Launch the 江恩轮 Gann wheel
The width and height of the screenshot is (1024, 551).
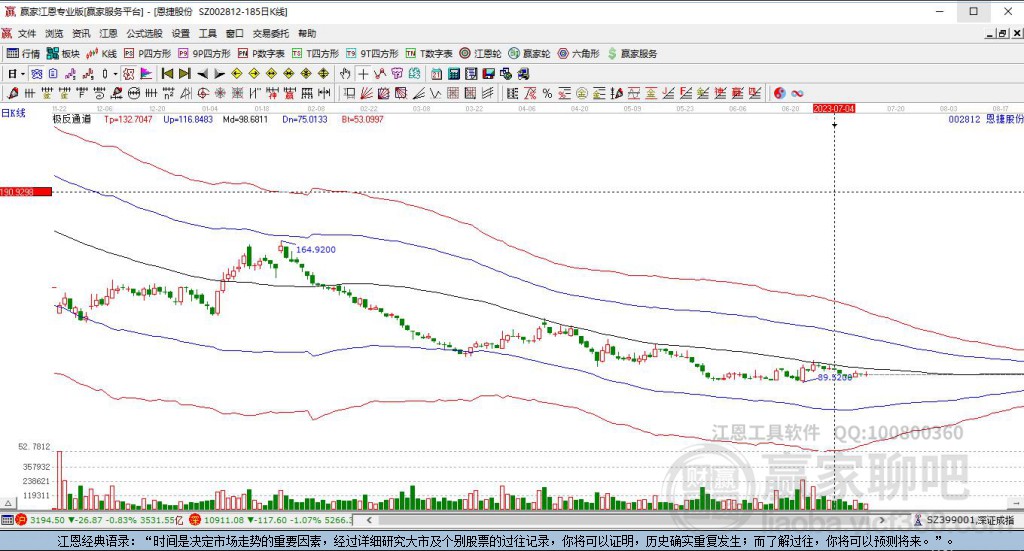[x=481, y=54]
